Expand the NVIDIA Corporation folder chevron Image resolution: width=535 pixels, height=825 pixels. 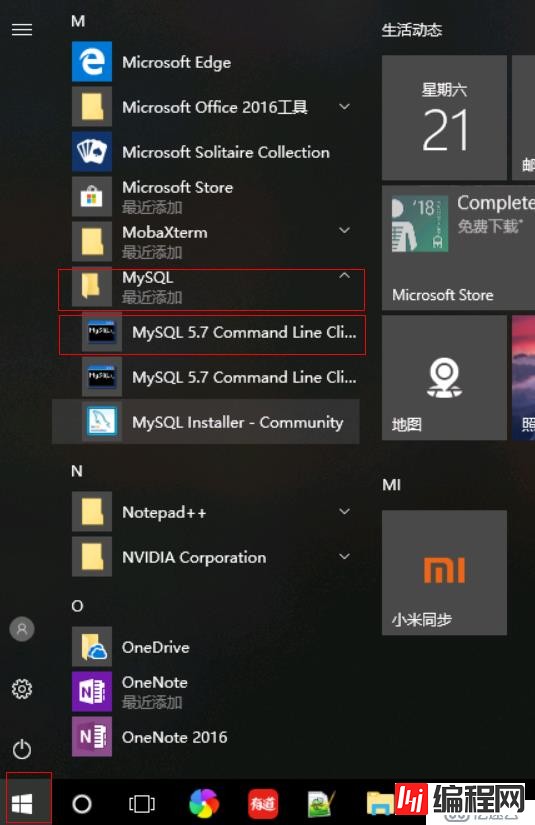[x=345, y=556]
